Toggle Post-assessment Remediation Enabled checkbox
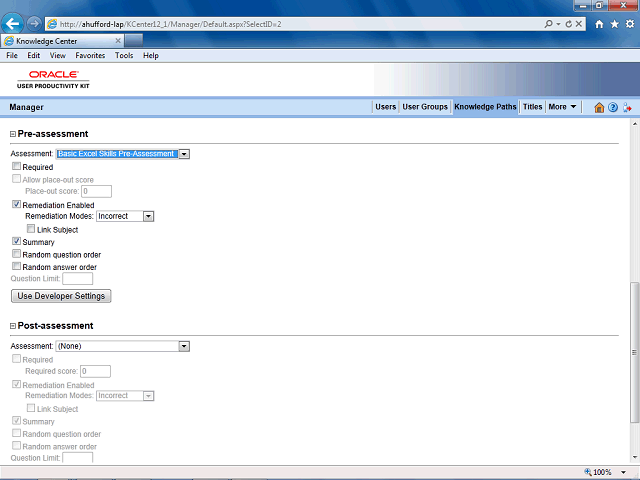 tap(16, 384)
